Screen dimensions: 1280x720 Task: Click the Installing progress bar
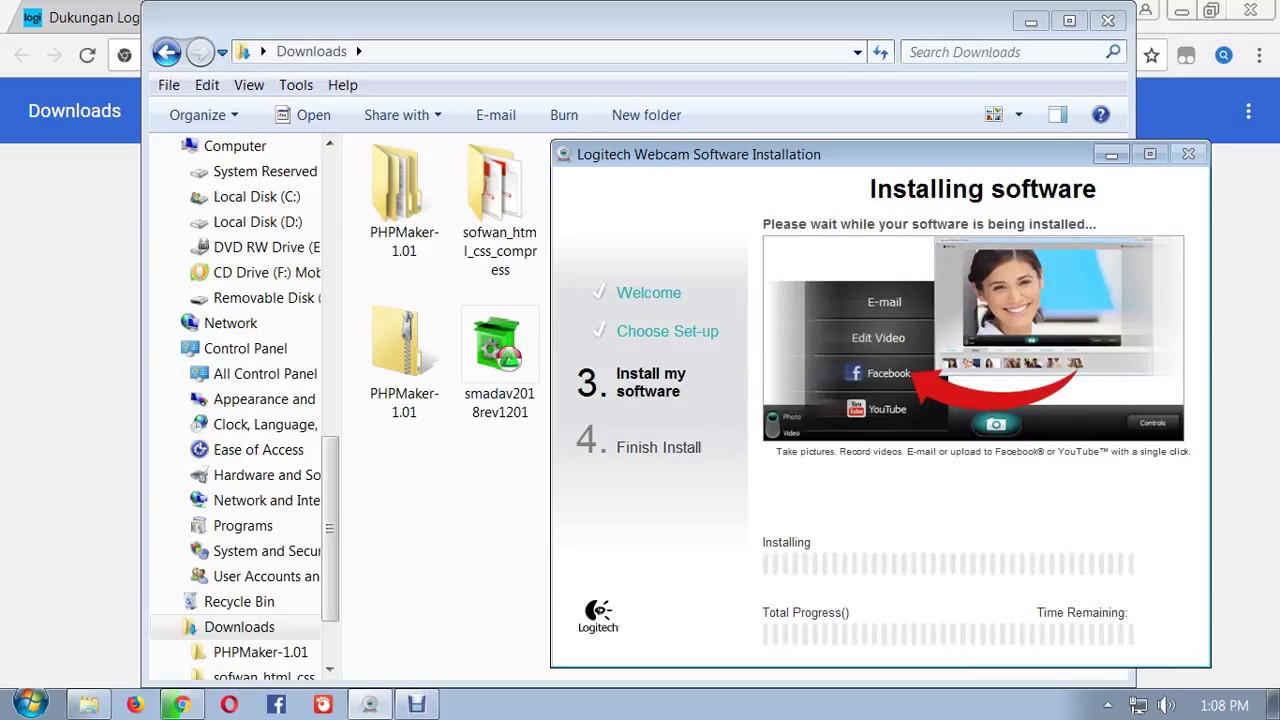click(x=947, y=565)
